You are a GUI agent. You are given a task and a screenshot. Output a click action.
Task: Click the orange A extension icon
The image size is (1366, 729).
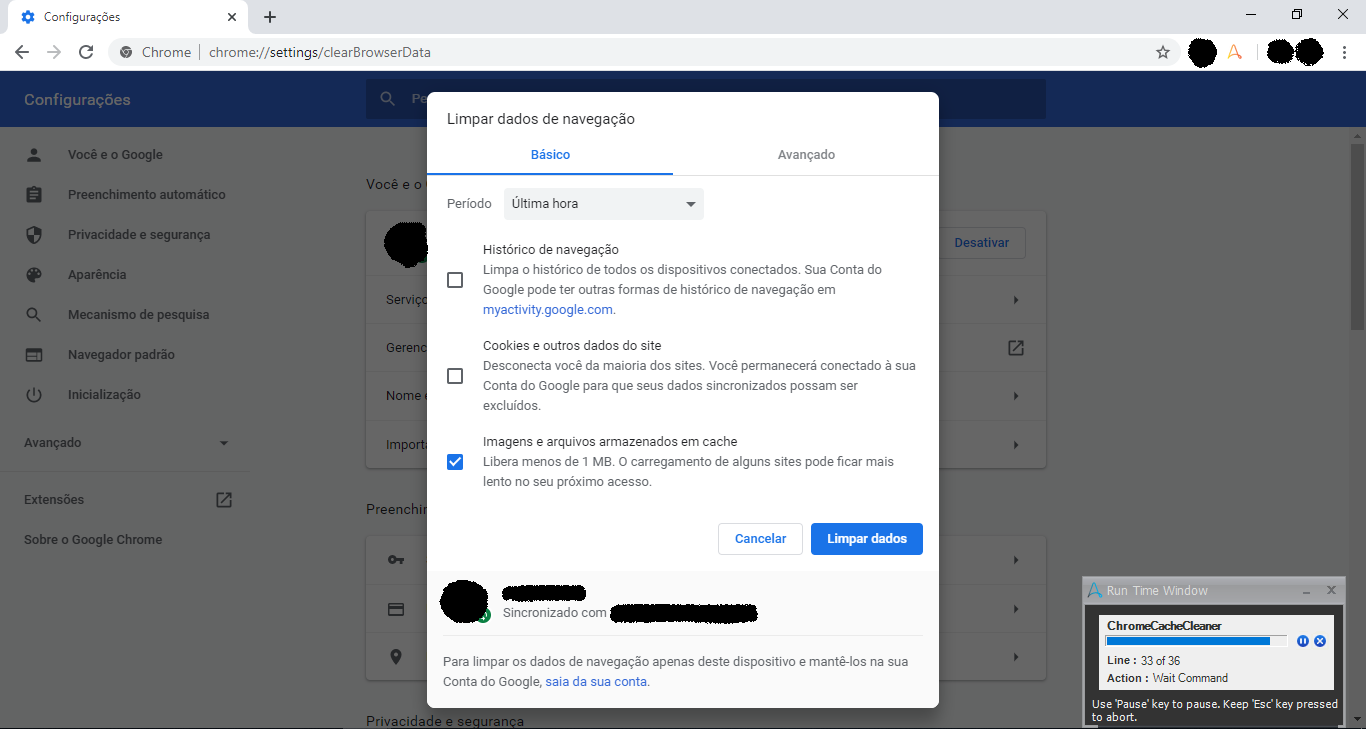(1235, 52)
